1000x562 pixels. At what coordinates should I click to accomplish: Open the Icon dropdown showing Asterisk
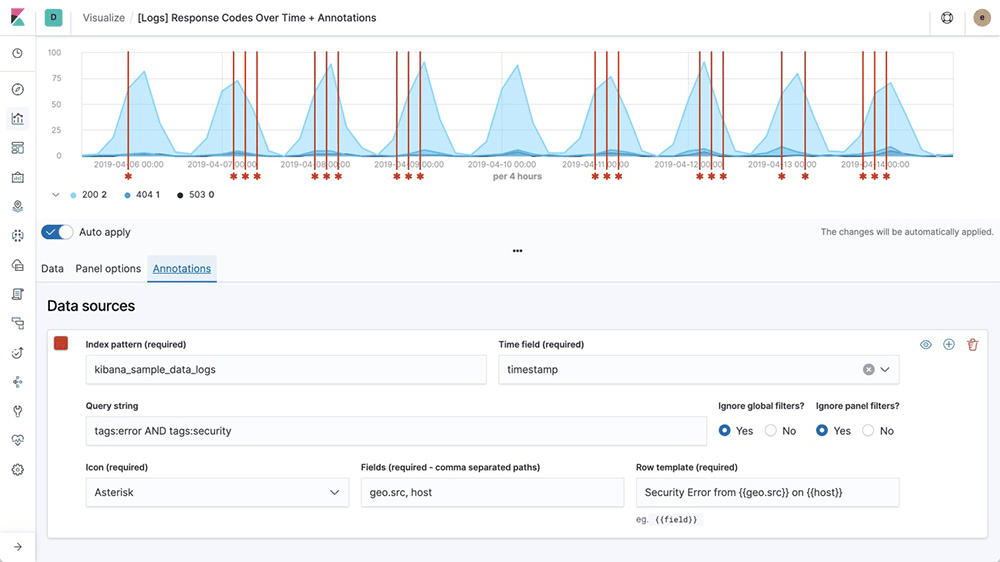(216, 493)
